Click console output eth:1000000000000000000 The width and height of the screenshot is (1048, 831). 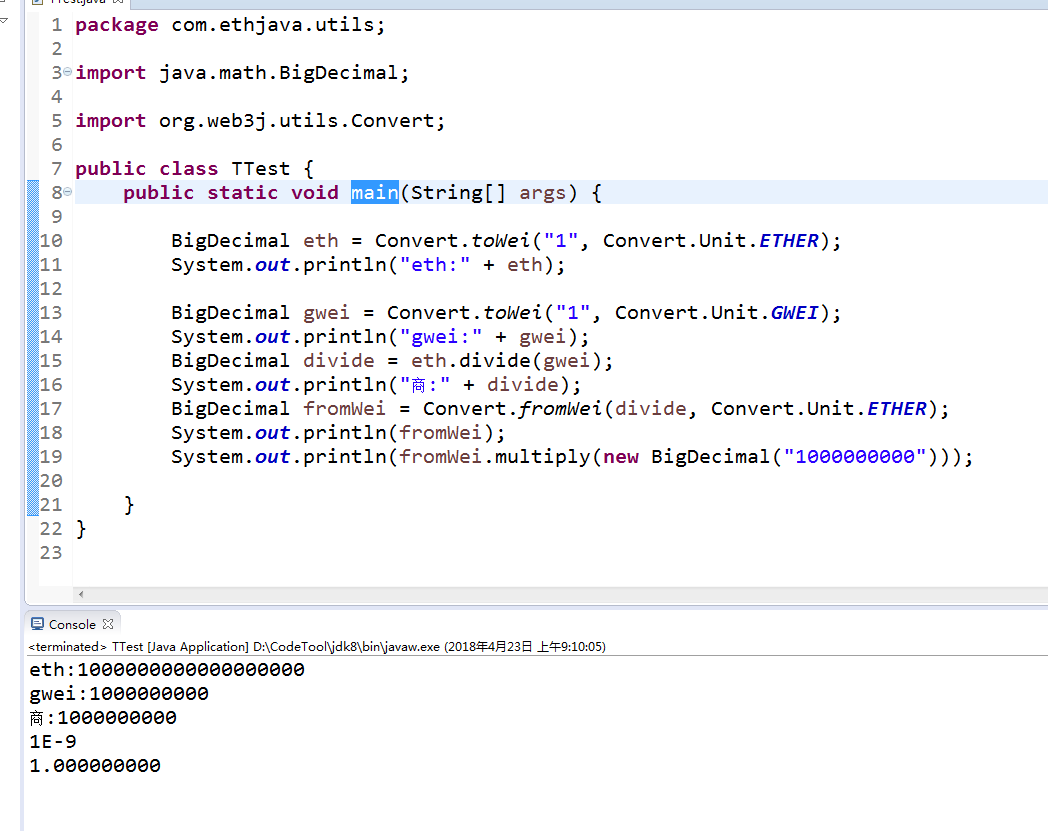167,670
